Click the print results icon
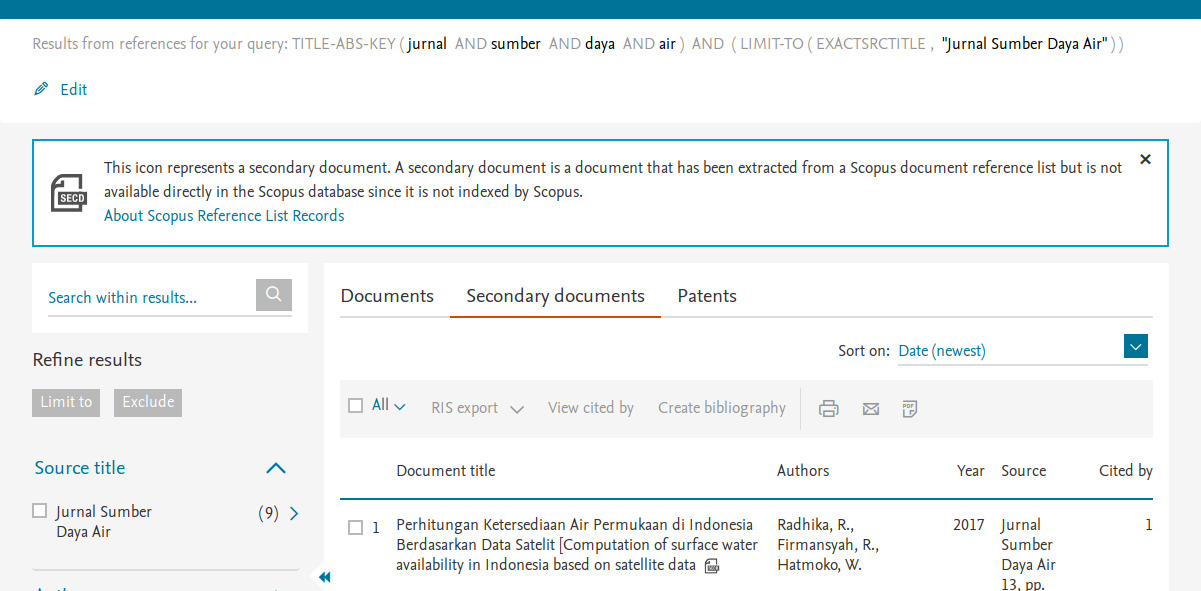The width and height of the screenshot is (1201, 591). click(828, 408)
